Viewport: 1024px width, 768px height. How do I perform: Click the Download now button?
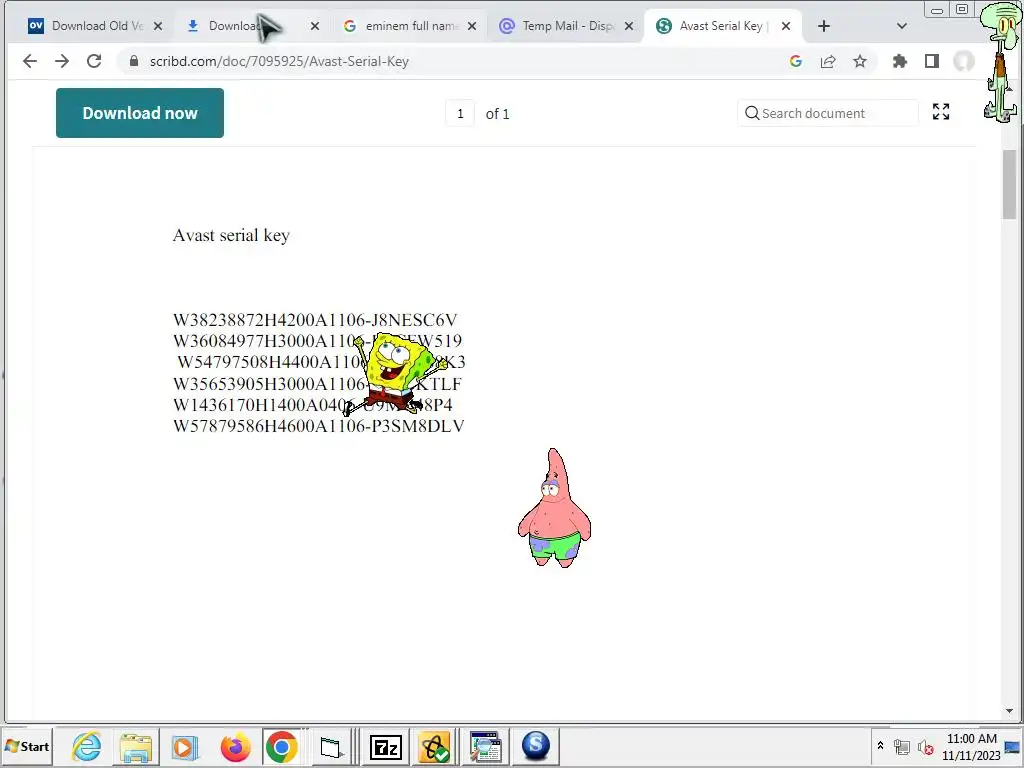[140, 113]
